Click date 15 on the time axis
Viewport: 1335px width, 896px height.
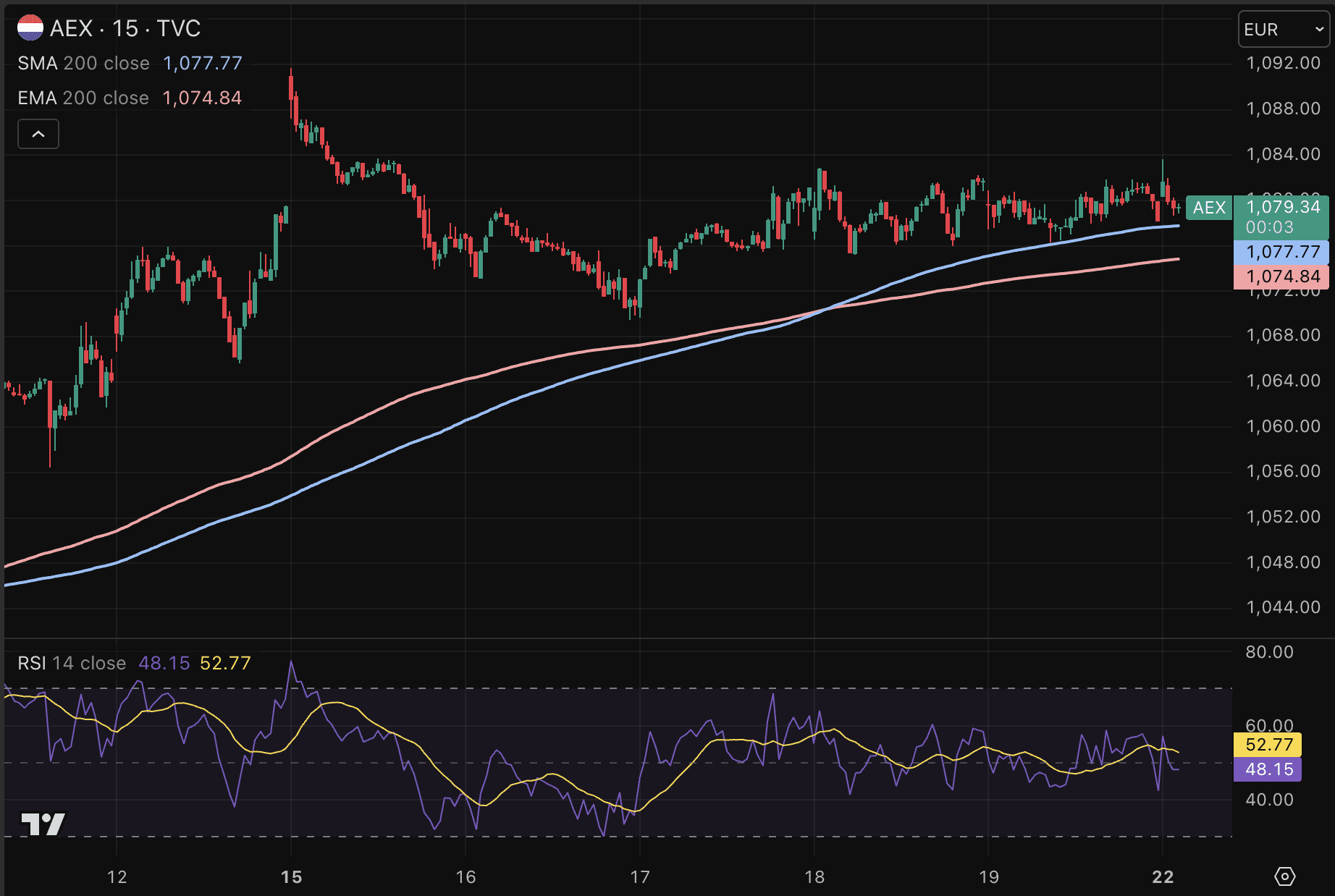pyautogui.click(x=291, y=877)
